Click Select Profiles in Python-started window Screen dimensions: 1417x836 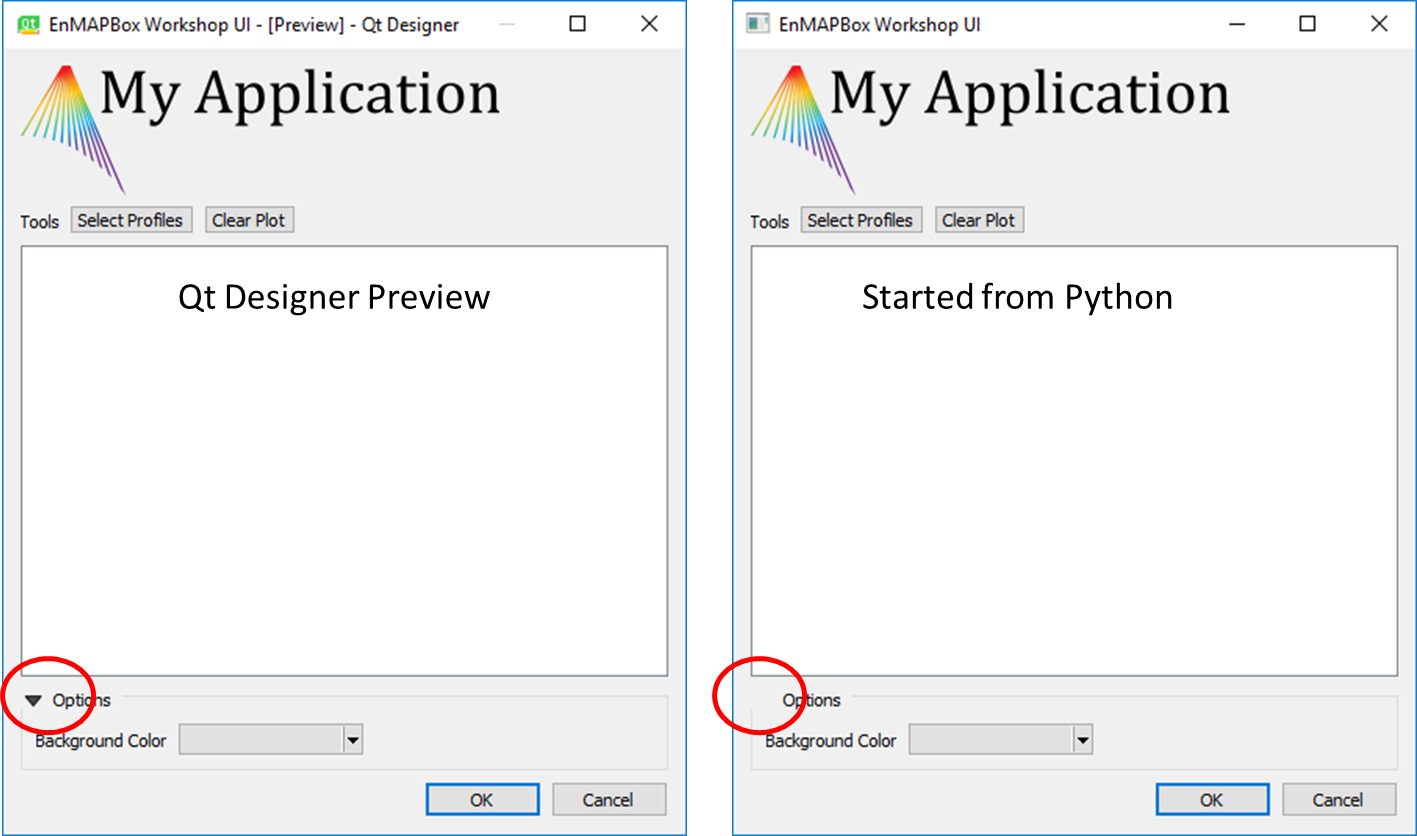pos(860,220)
